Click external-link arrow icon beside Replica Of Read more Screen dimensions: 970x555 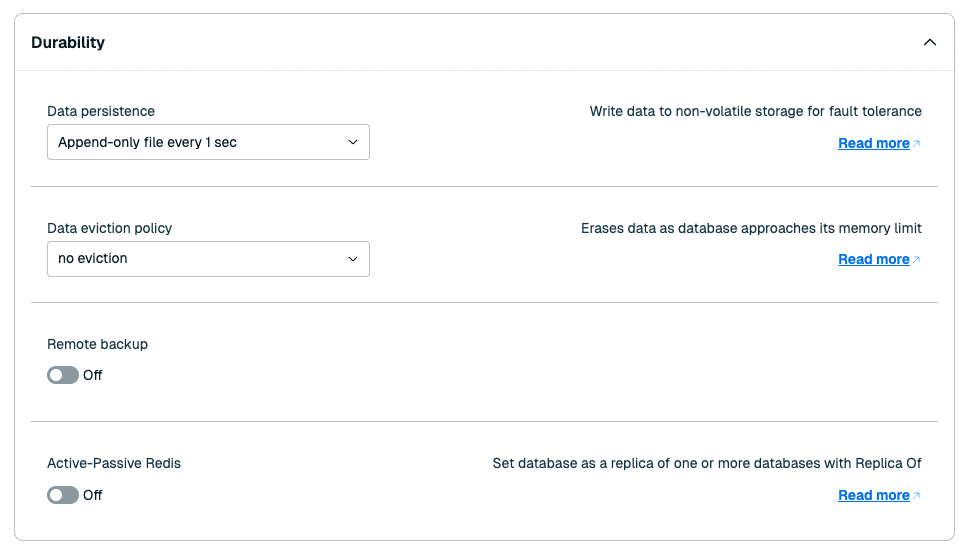pyautogui.click(x=917, y=496)
